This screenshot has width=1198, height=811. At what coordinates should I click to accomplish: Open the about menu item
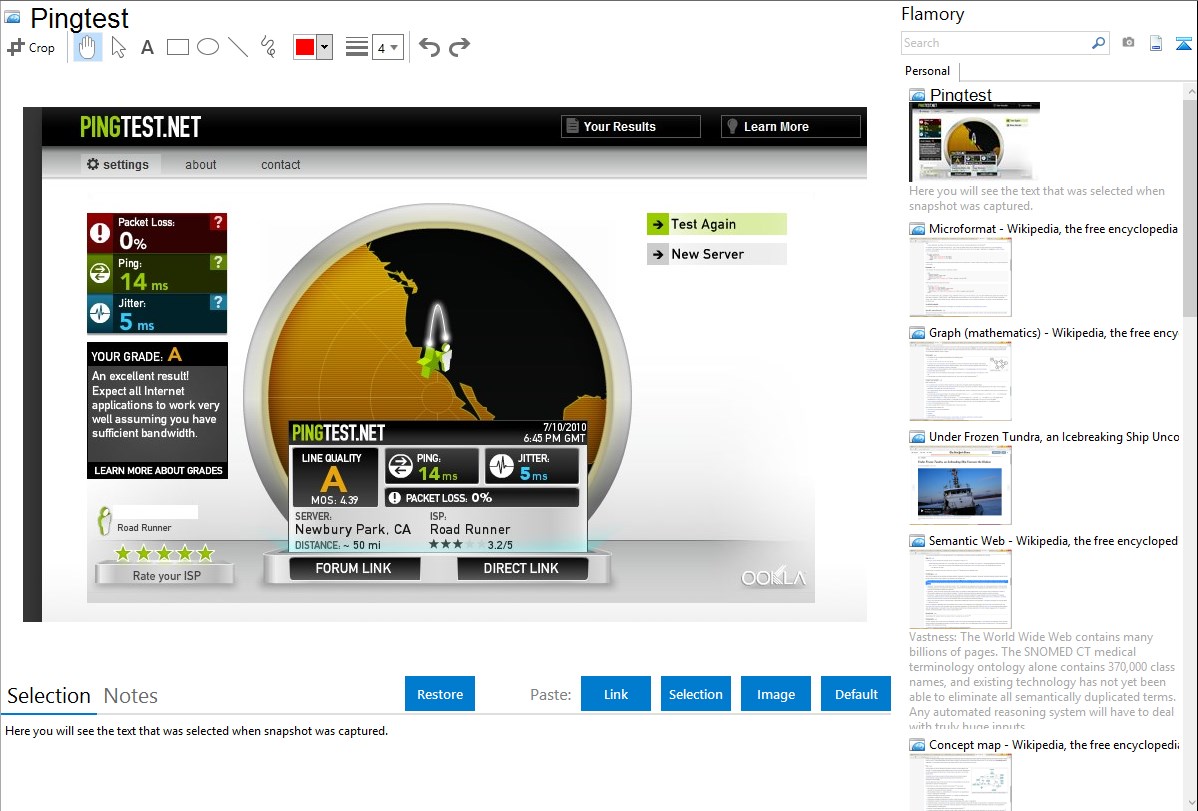[x=200, y=164]
